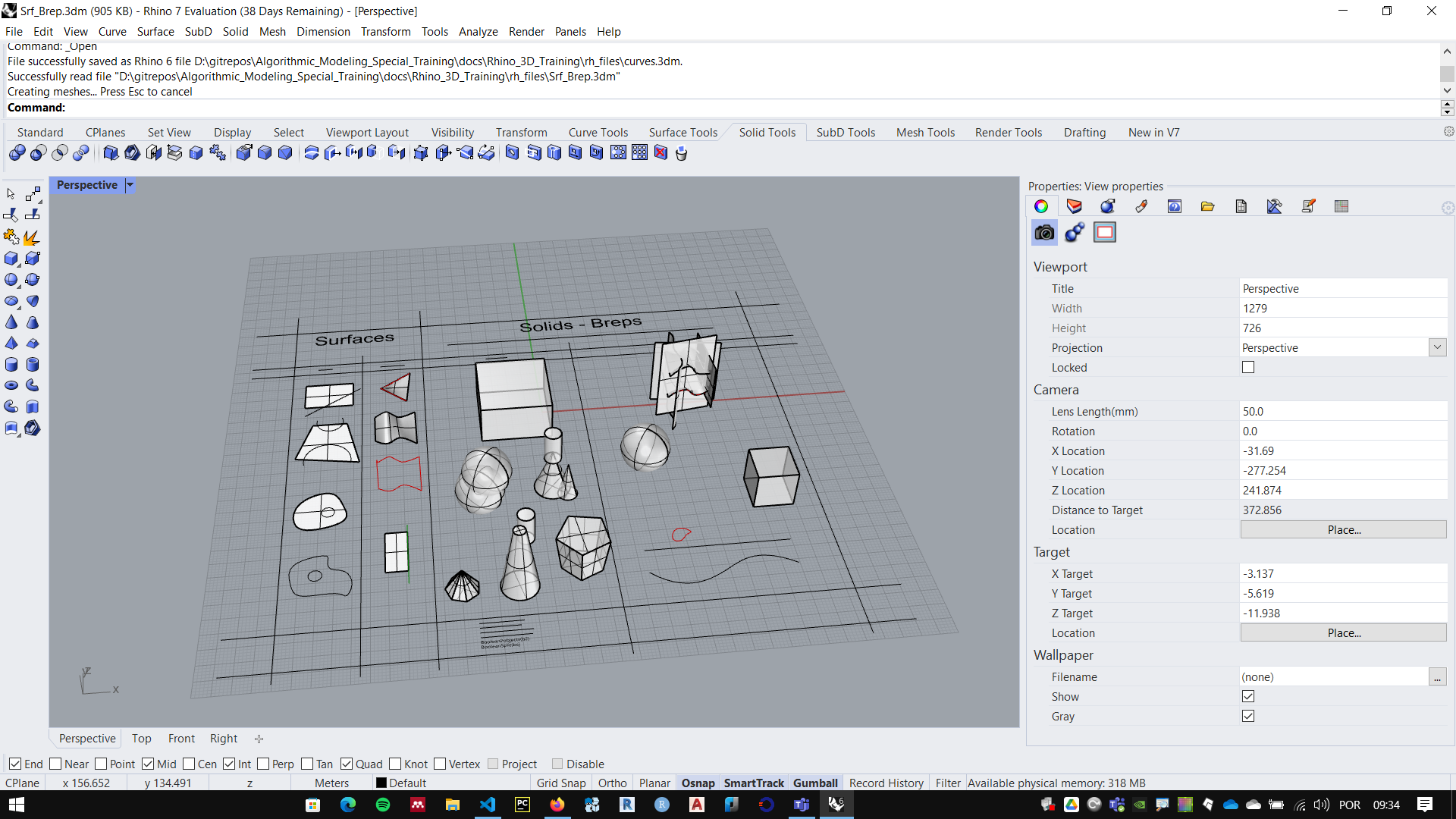Click the red frame icon in Properties
Screen dimensions: 1456x819
point(1105,233)
